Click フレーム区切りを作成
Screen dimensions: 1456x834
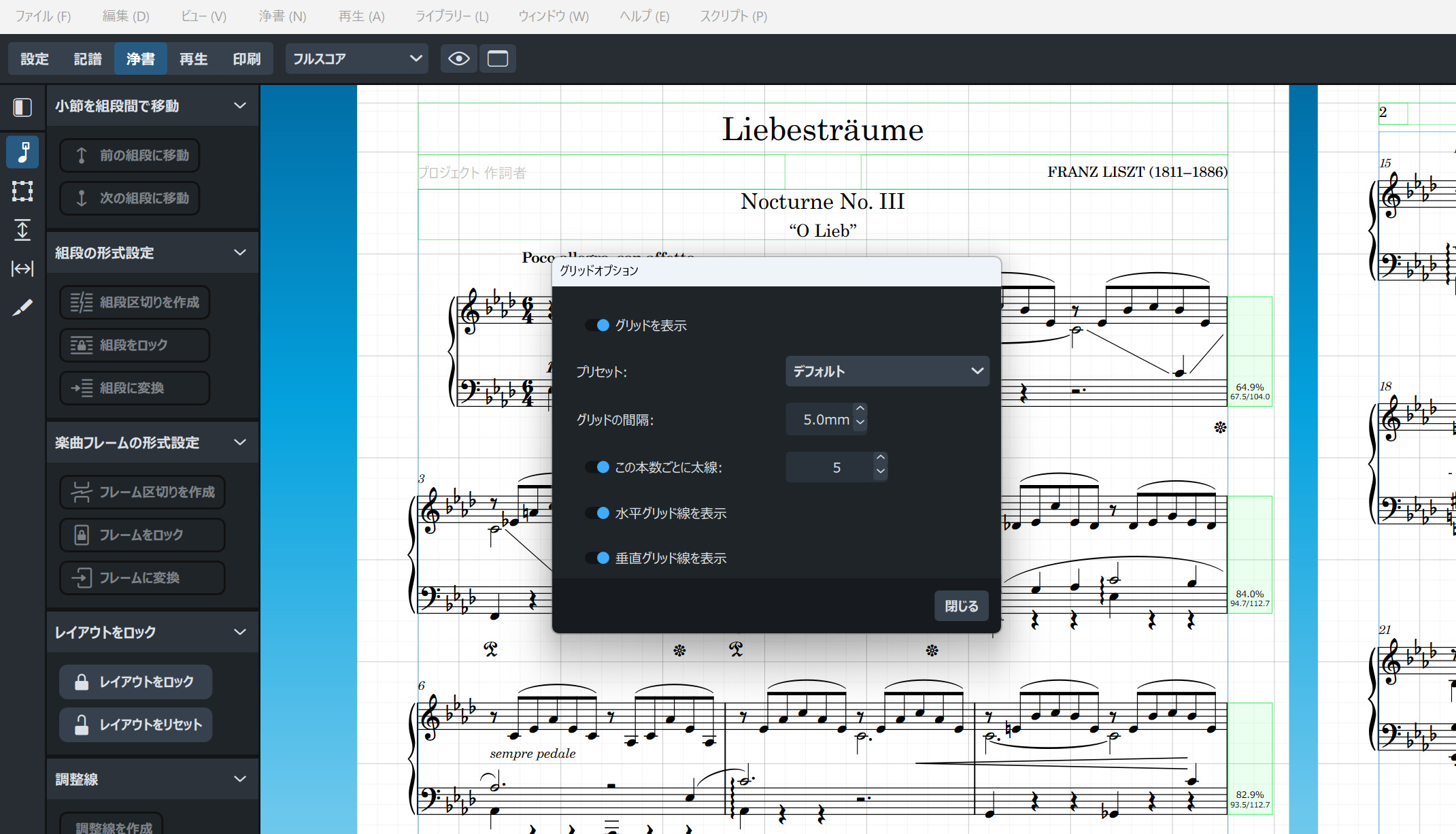point(142,492)
